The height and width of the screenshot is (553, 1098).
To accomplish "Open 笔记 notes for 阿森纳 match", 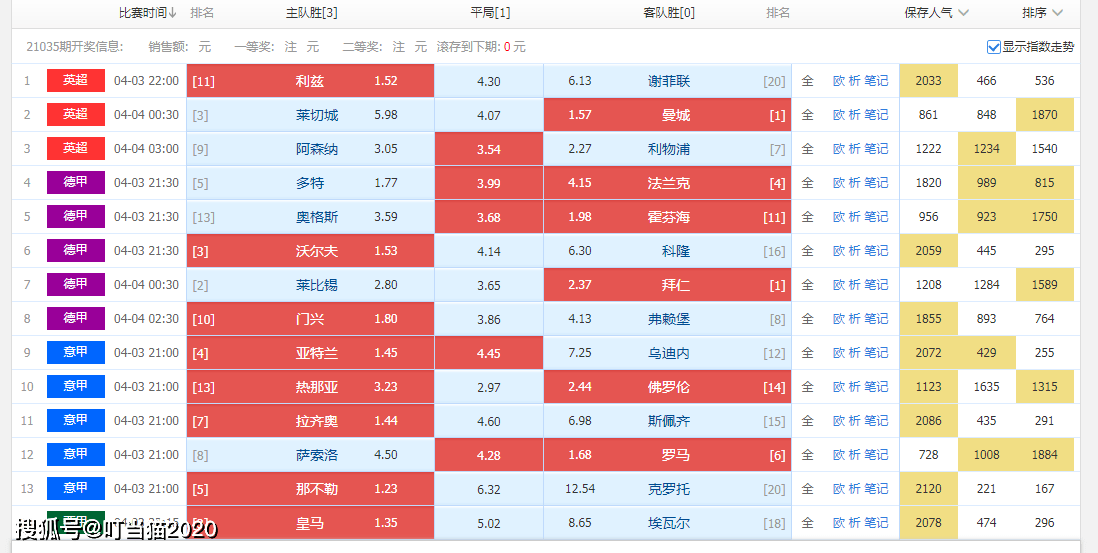I will 876,148.
